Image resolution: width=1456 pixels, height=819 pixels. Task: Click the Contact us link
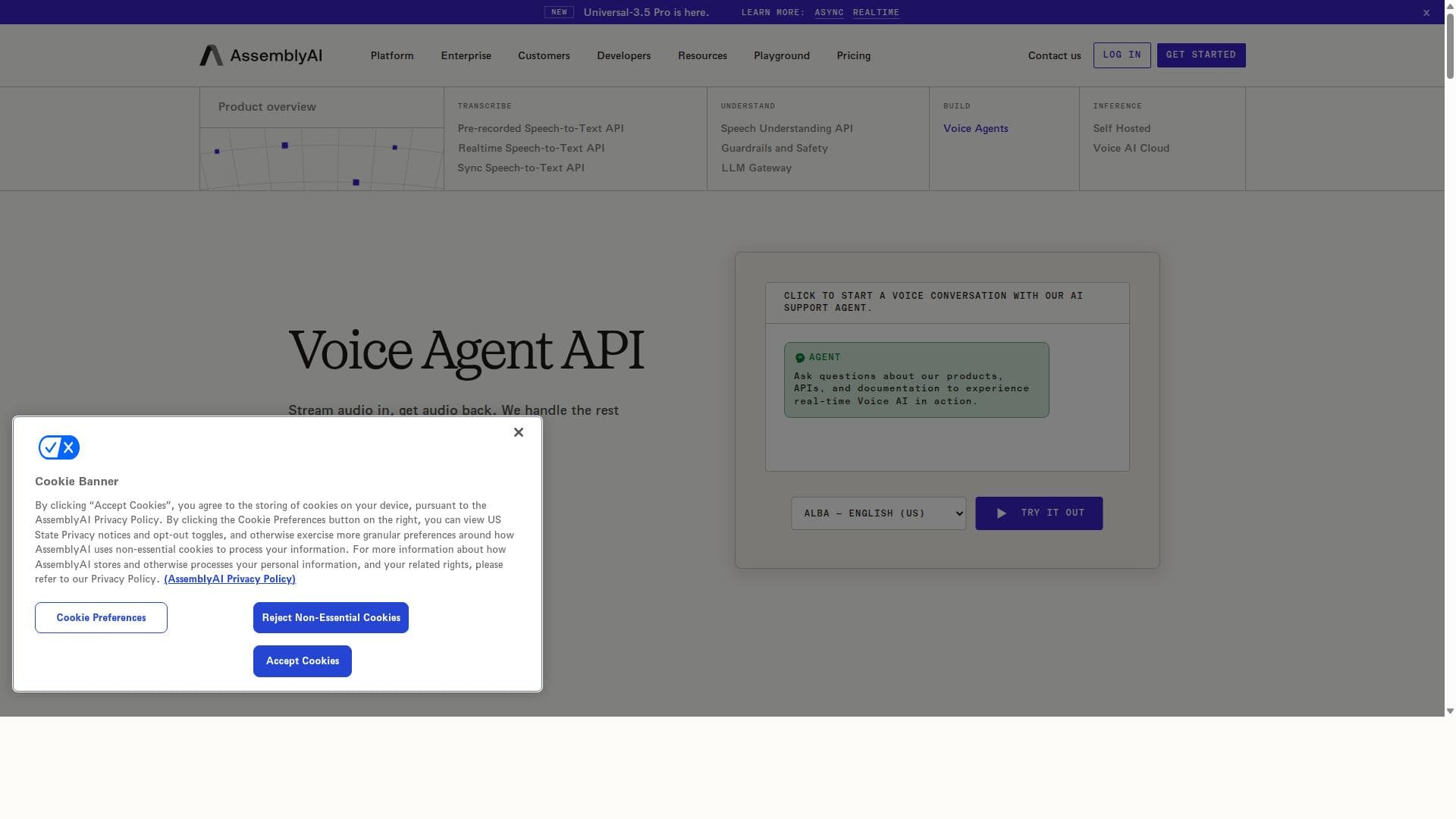(x=1055, y=55)
